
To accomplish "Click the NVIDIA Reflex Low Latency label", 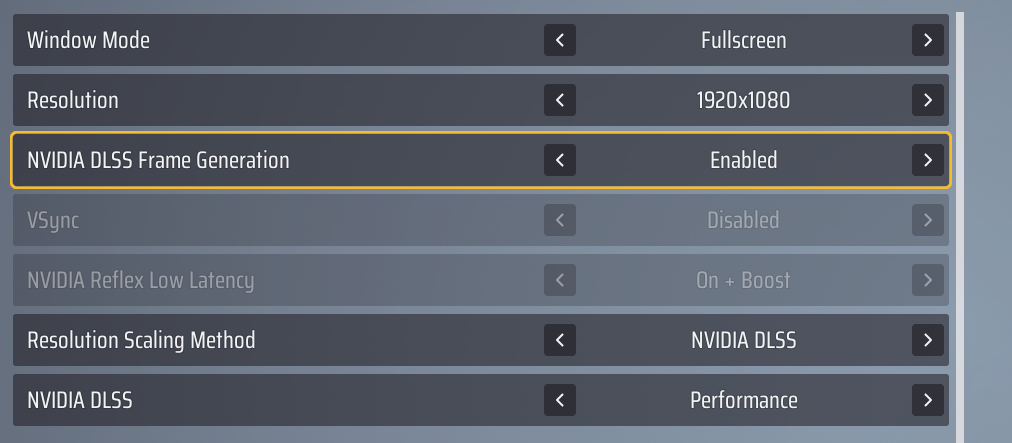I will [x=140, y=280].
